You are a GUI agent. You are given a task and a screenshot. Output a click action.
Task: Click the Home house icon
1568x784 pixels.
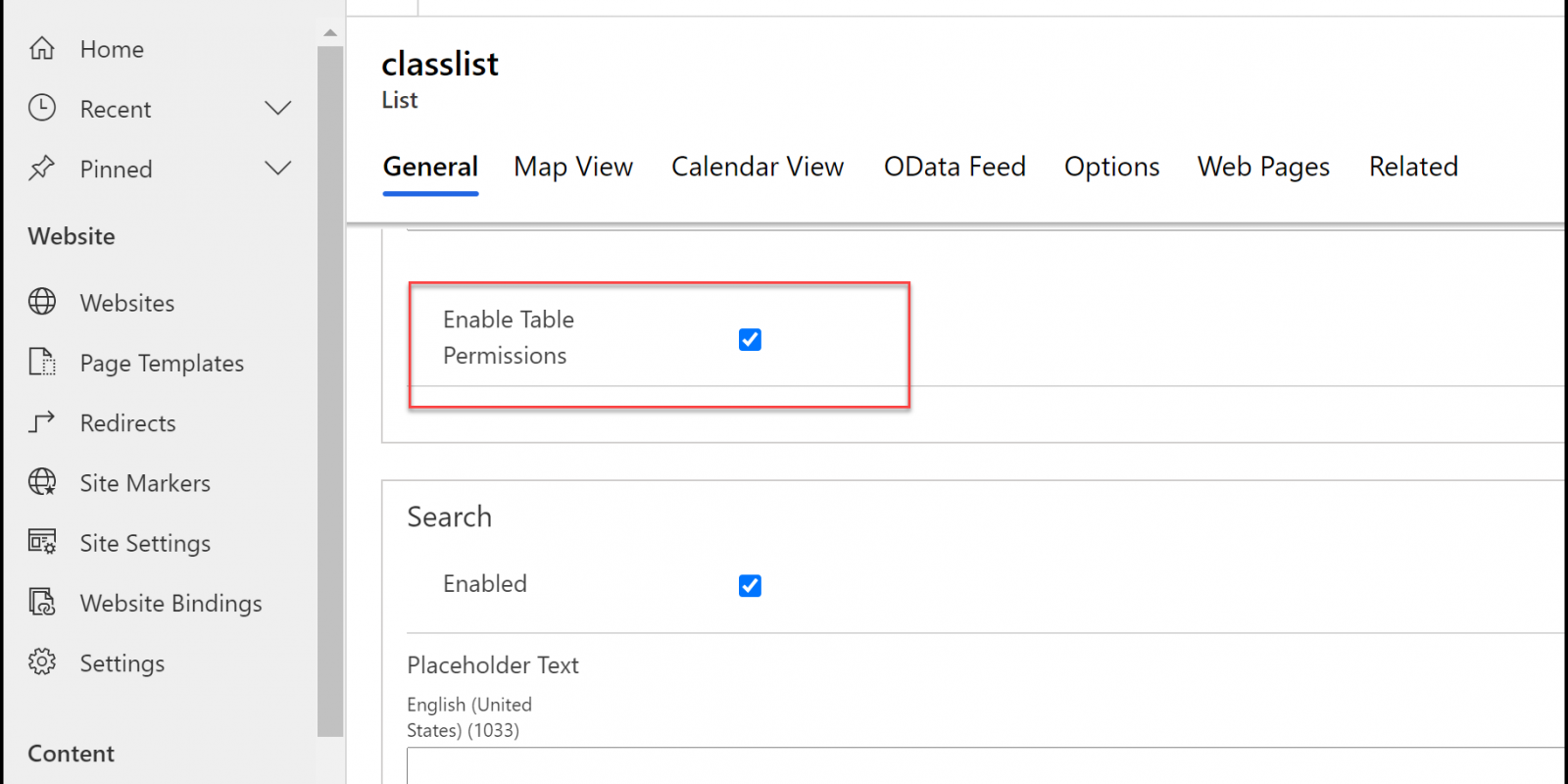tap(42, 48)
